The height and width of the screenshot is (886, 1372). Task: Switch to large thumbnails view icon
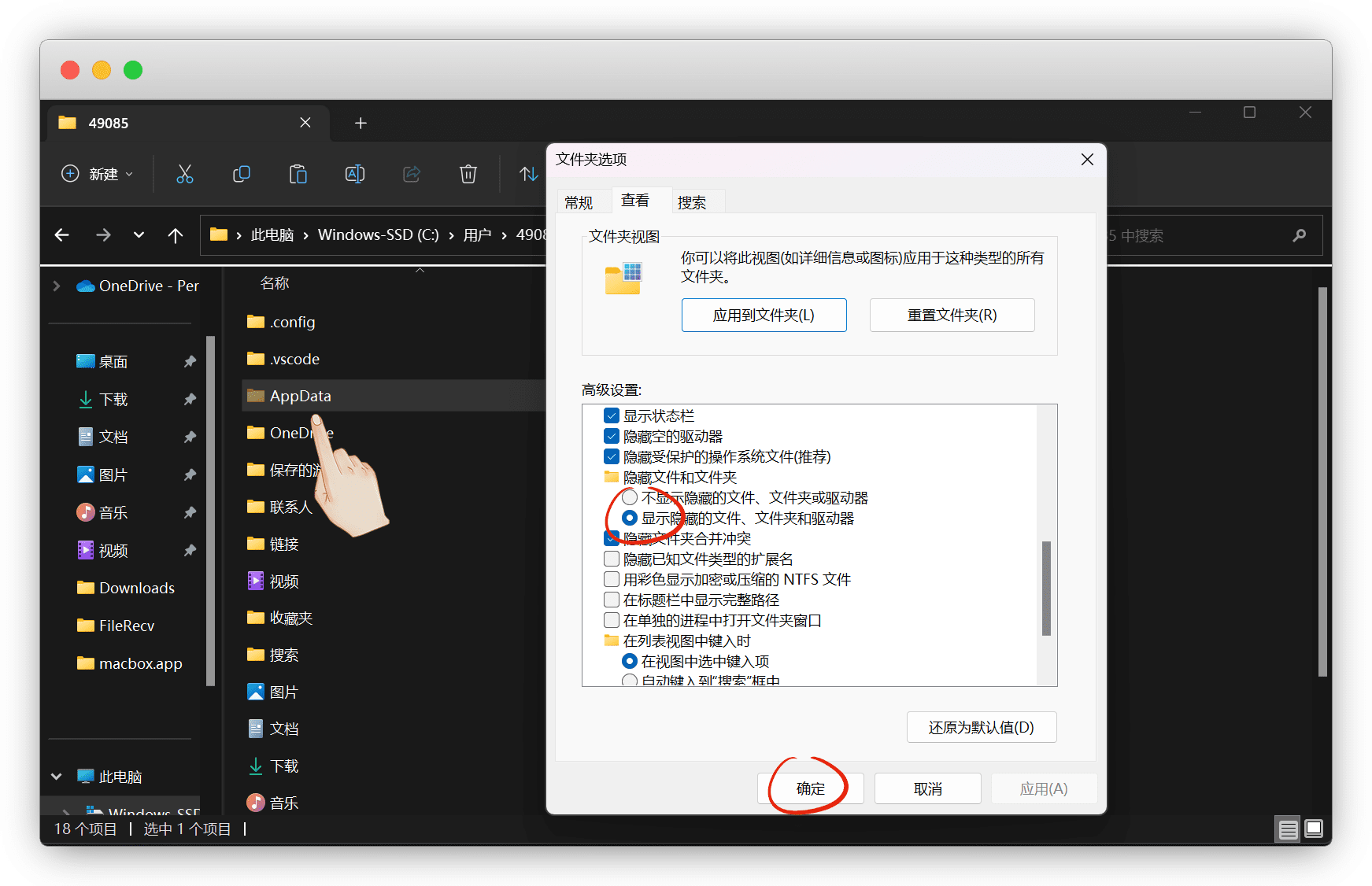click(1314, 829)
